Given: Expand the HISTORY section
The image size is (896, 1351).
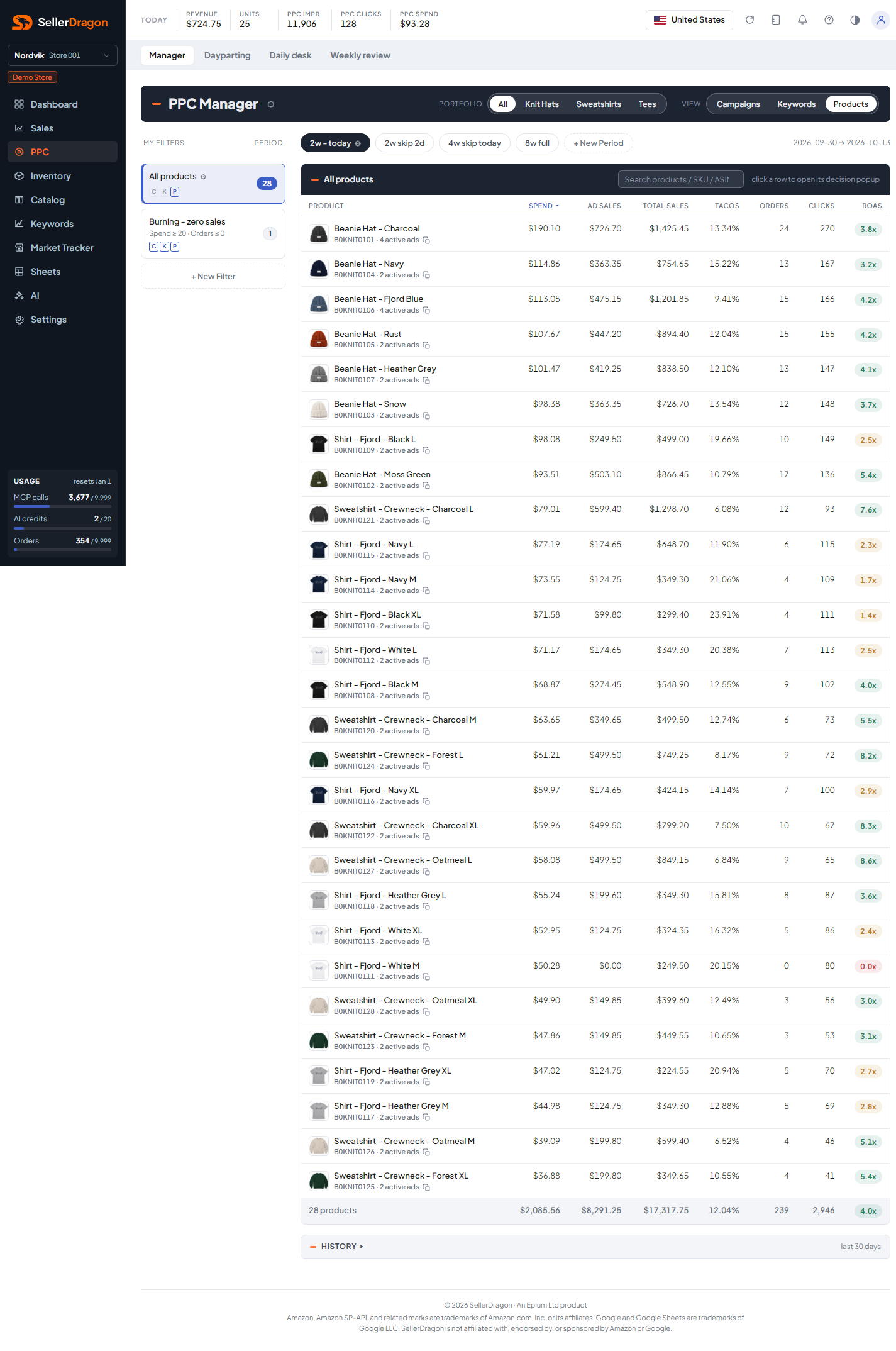Looking at the screenshot, I should coord(343,1247).
